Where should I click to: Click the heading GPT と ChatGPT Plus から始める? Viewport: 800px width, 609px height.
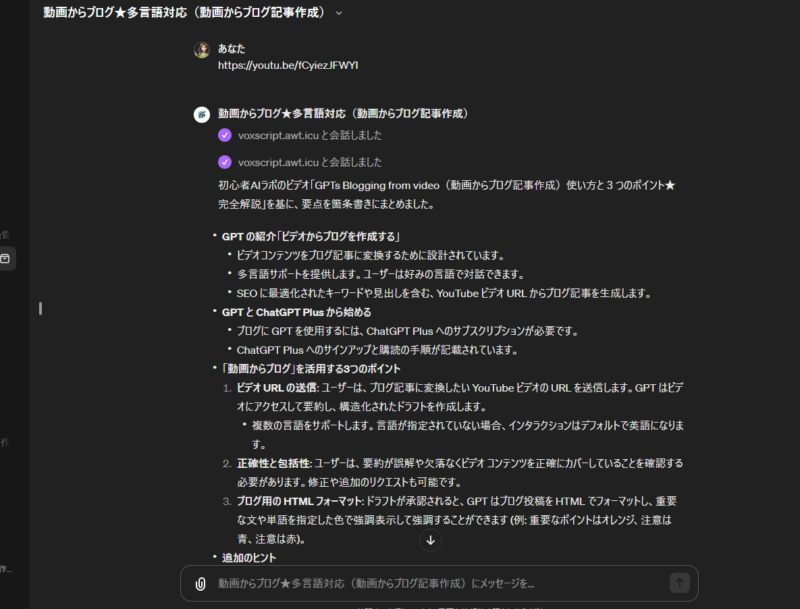(x=296, y=312)
